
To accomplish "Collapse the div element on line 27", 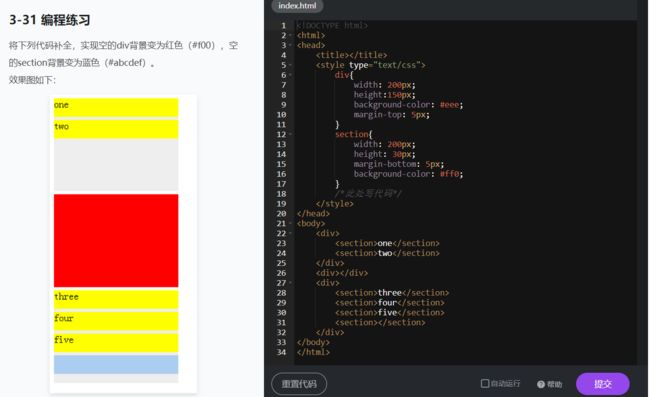I will [290, 283].
